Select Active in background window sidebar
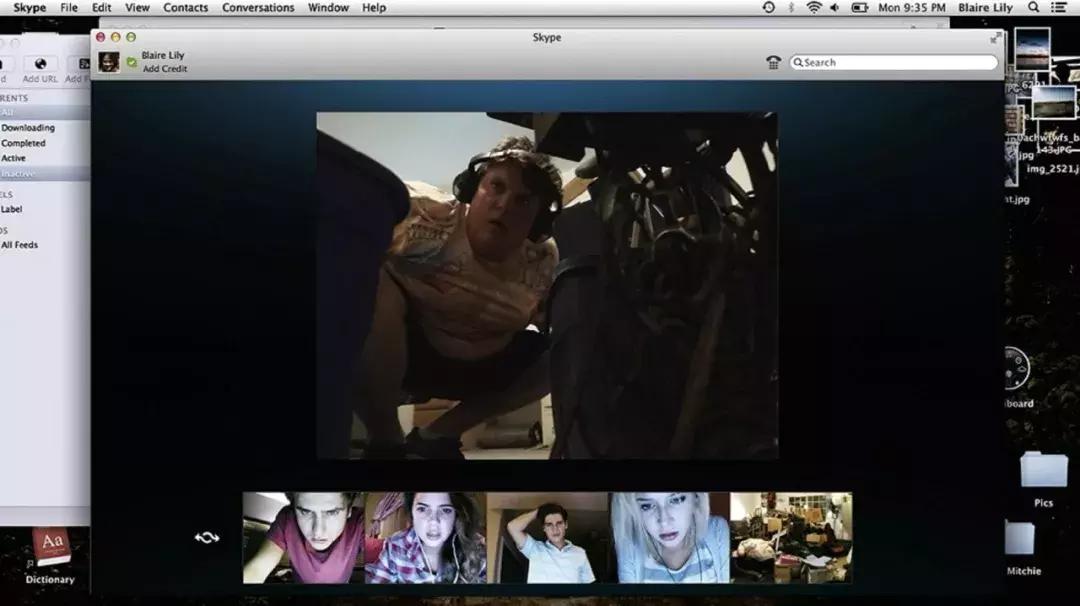 tap(13, 158)
